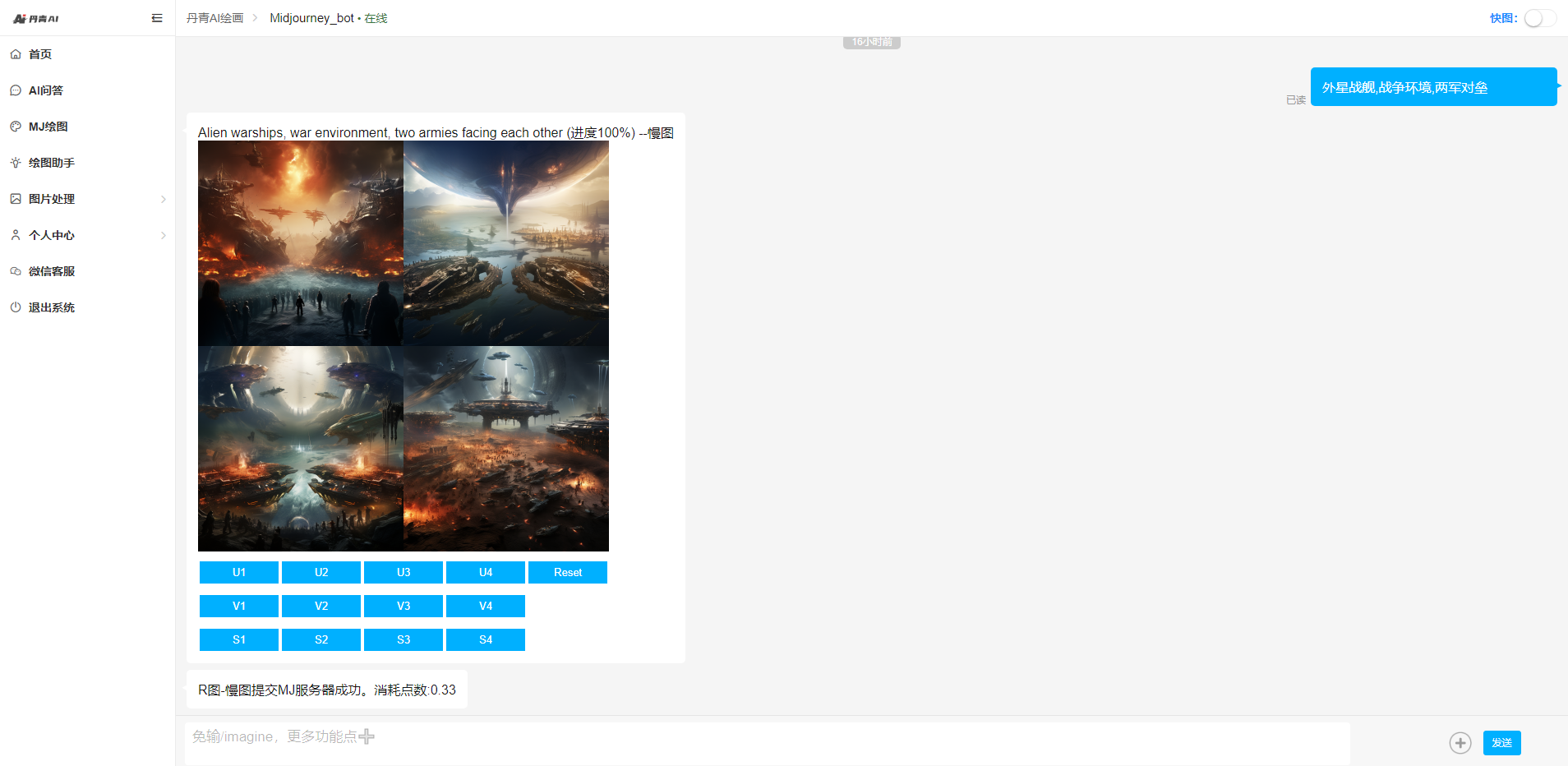The width and height of the screenshot is (1568, 766).
Task: Click the circled plus icon near send
Action: tap(1460, 743)
